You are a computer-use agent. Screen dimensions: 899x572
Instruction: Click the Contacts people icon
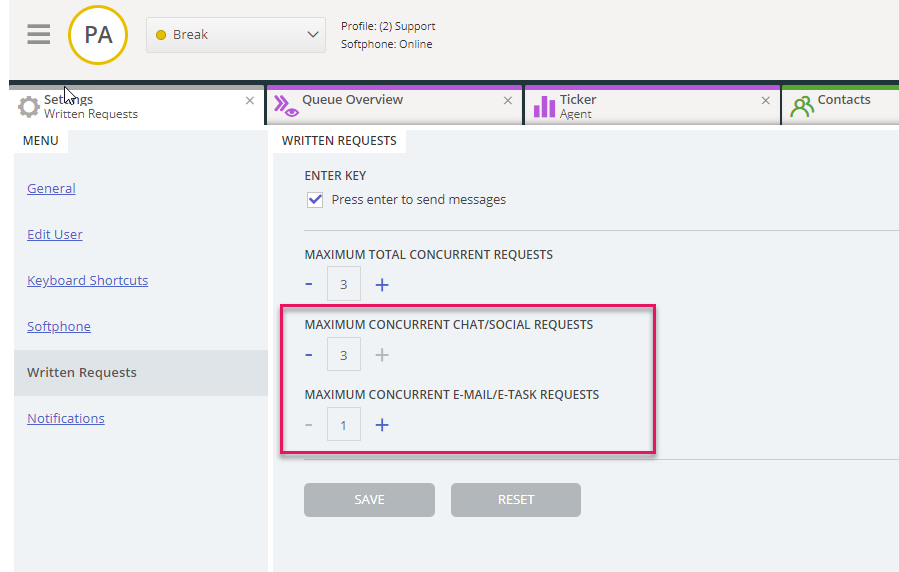tap(802, 106)
